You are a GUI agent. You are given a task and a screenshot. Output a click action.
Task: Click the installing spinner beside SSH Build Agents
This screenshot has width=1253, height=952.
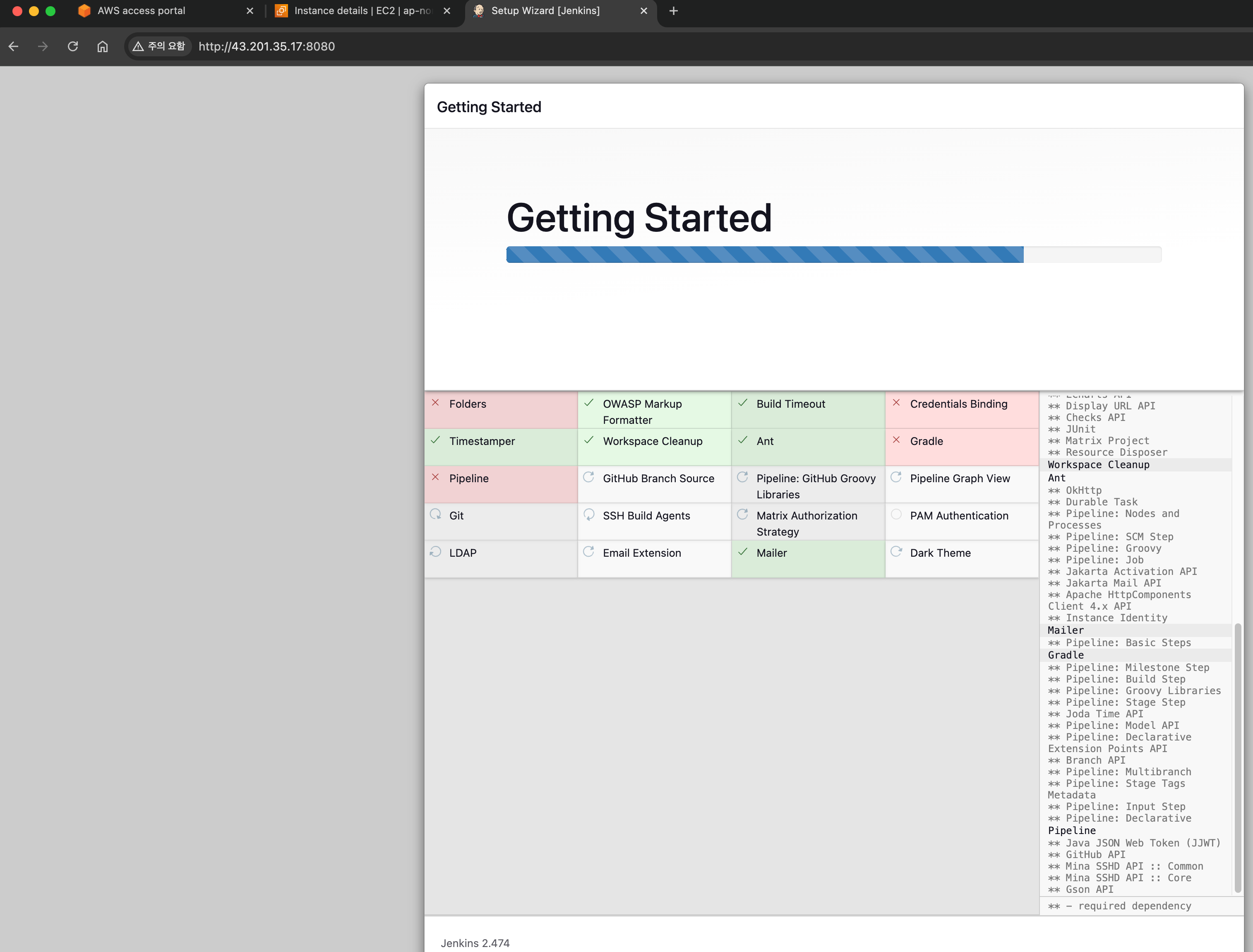589,514
